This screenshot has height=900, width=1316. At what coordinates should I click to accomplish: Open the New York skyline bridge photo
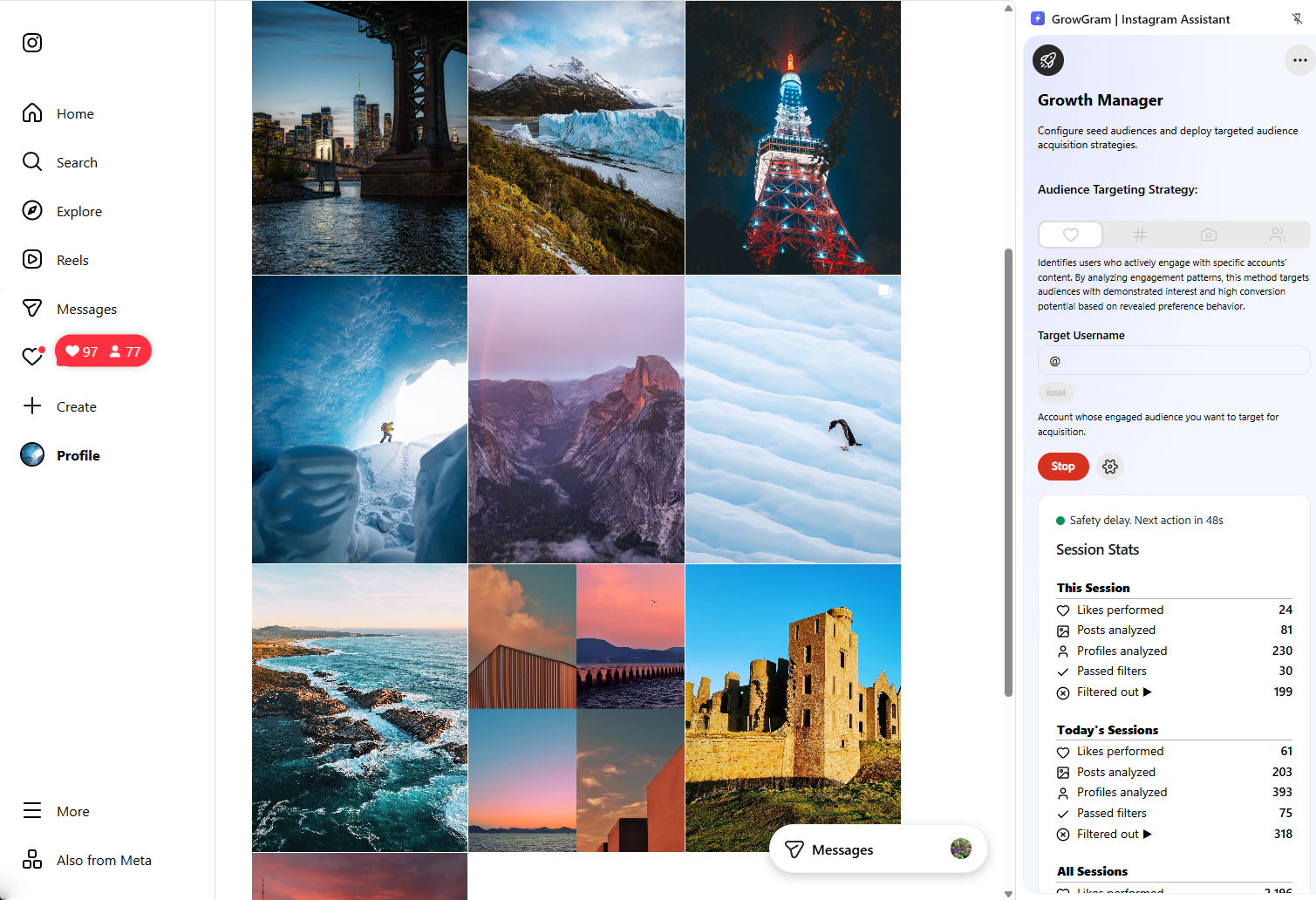(359, 138)
